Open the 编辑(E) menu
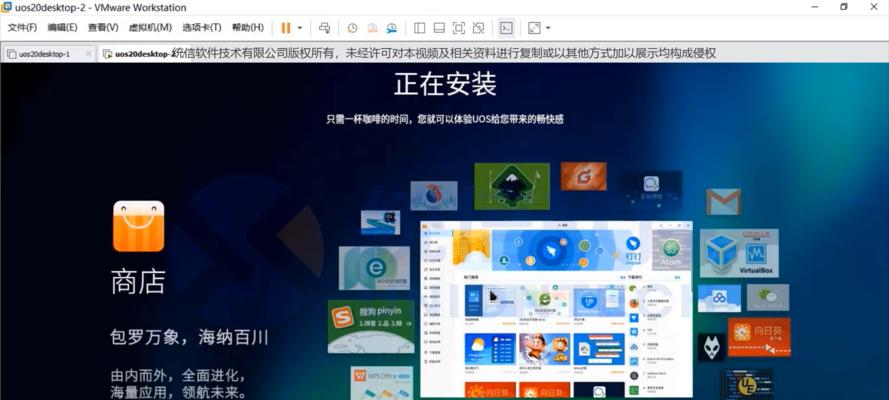The height and width of the screenshot is (400, 889). [x=62, y=27]
